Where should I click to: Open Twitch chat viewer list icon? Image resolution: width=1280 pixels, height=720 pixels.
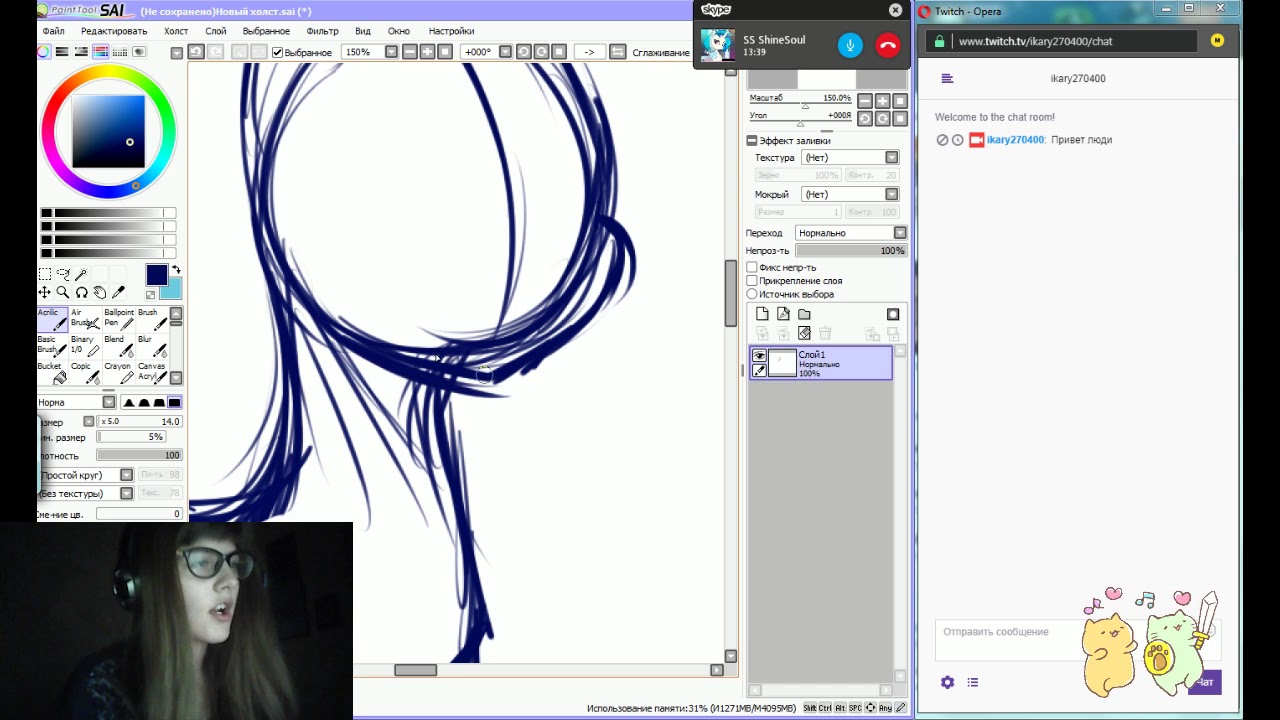coord(973,682)
